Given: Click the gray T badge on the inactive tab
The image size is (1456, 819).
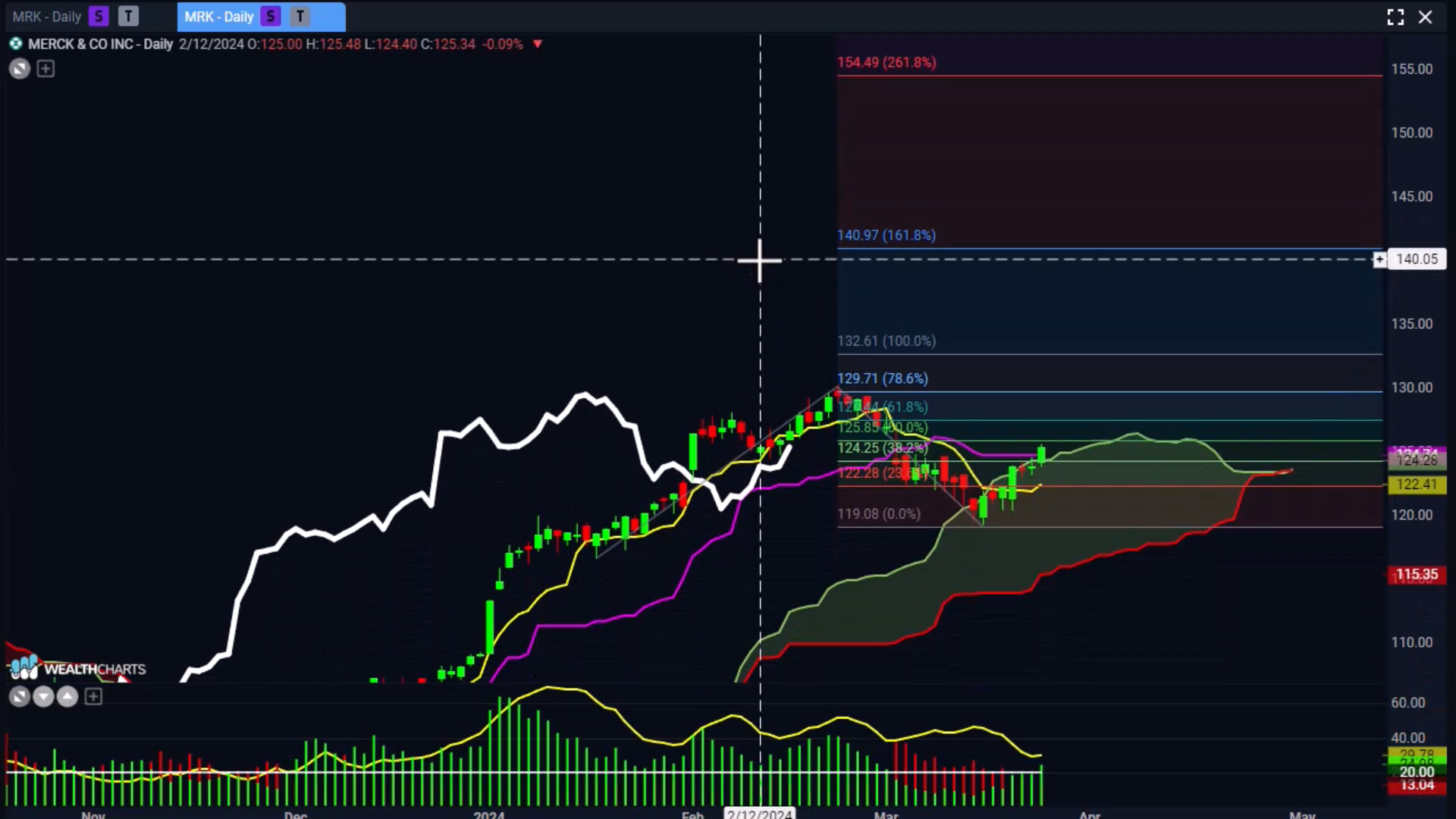Looking at the screenshot, I should click(x=128, y=17).
